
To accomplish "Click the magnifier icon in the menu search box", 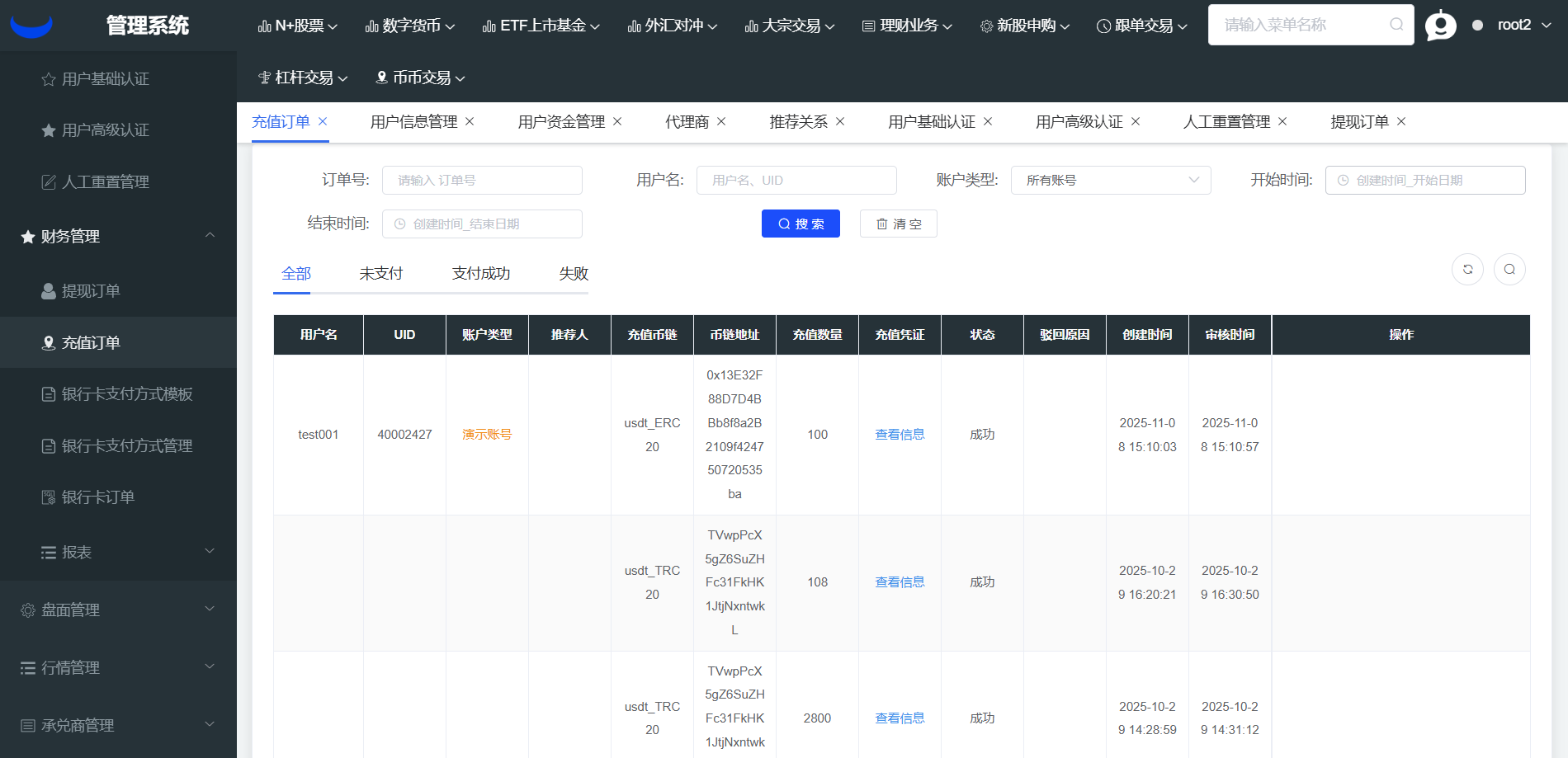I will [x=1396, y=25].
